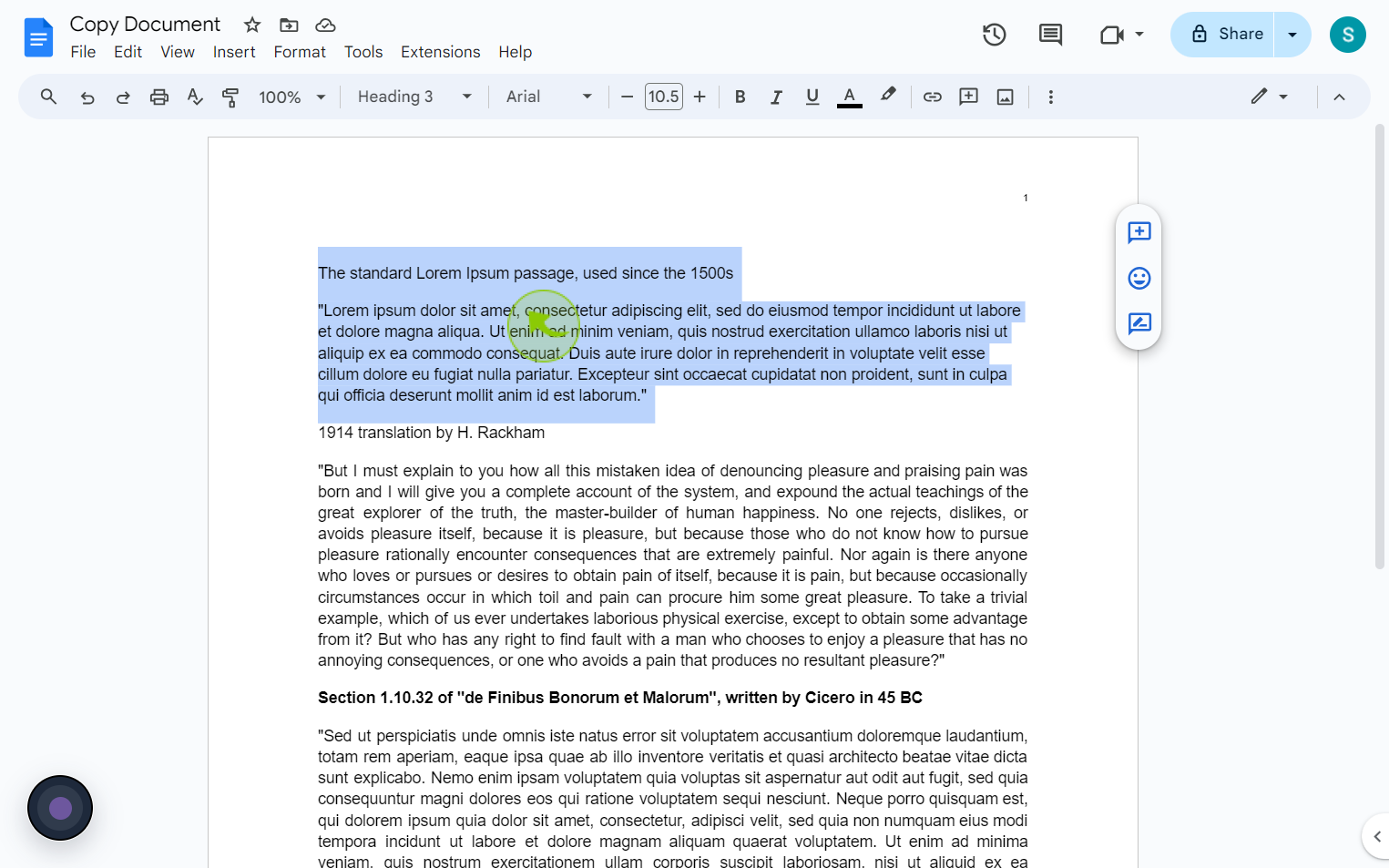Insert a link

coord(933,97)
